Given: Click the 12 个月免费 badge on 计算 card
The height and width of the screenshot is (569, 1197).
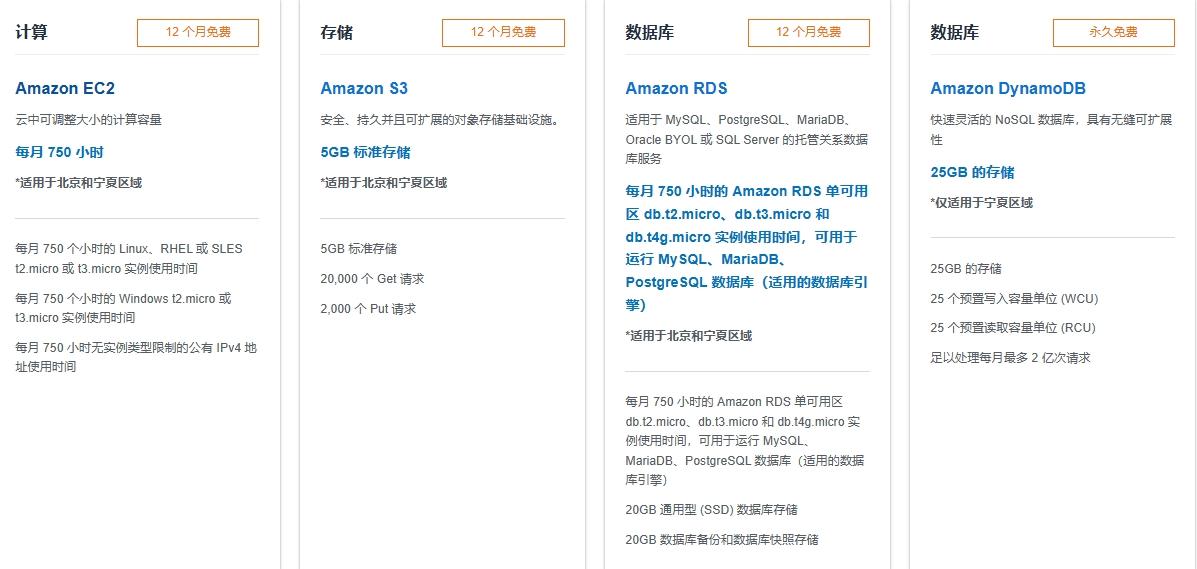Looking at the screenshot, I should [198, 32].
